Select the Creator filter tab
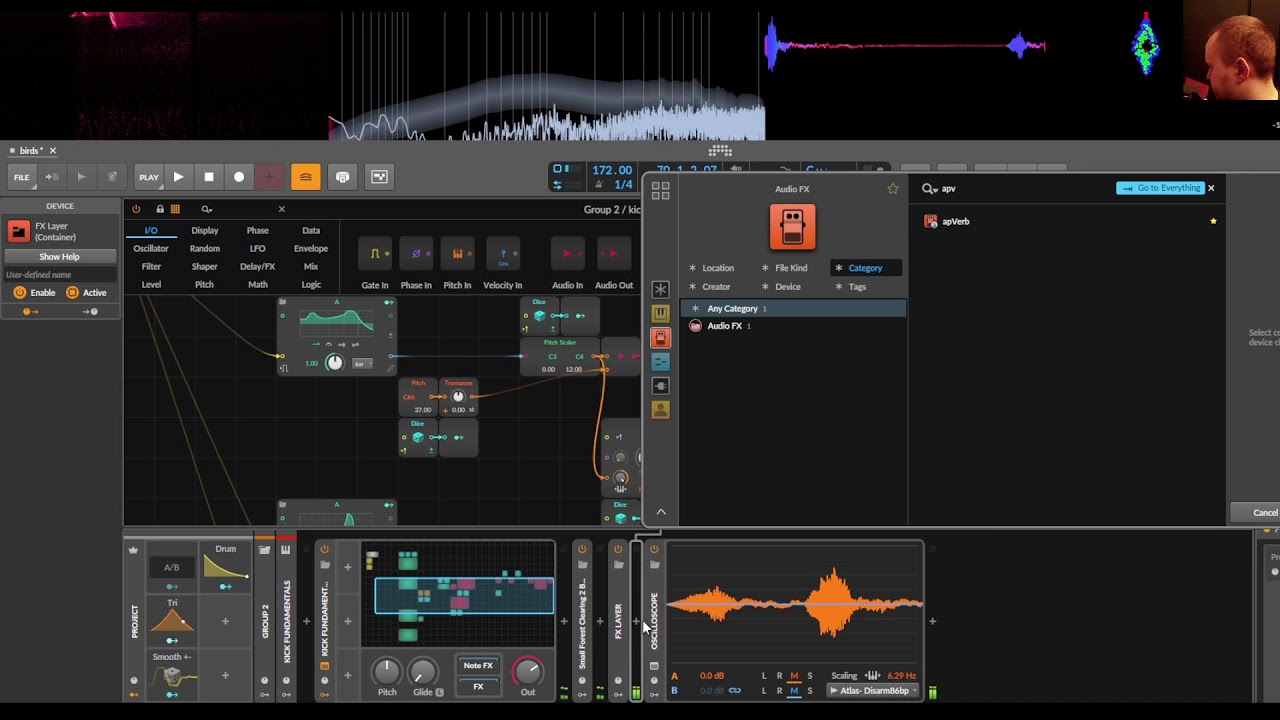 point(716,287)
